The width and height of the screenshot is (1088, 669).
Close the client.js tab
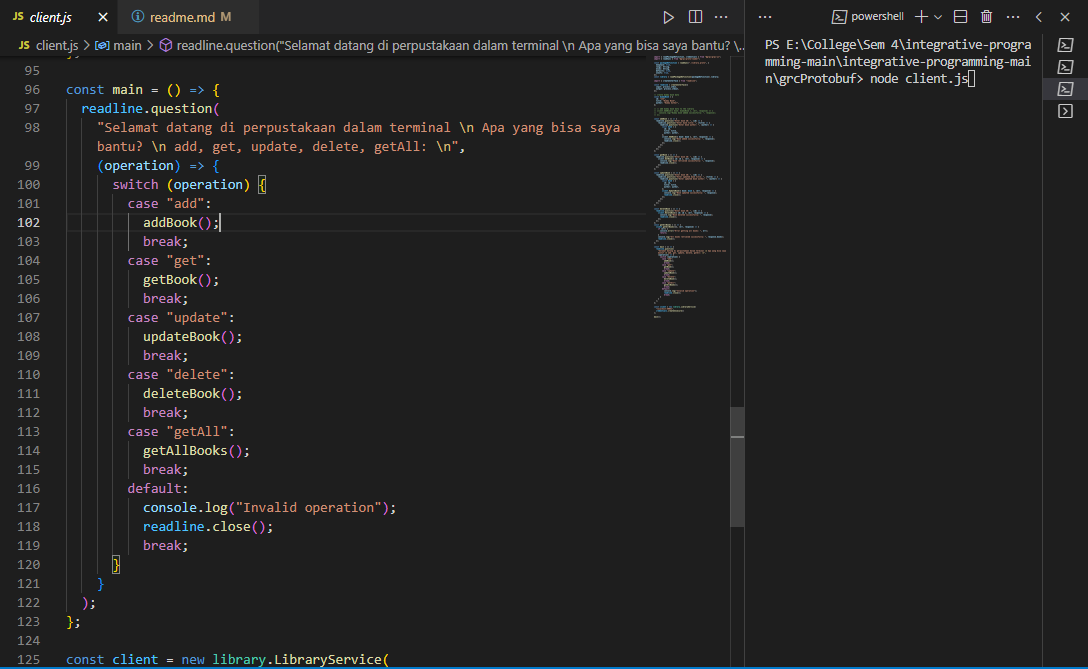tap(103, 16)
